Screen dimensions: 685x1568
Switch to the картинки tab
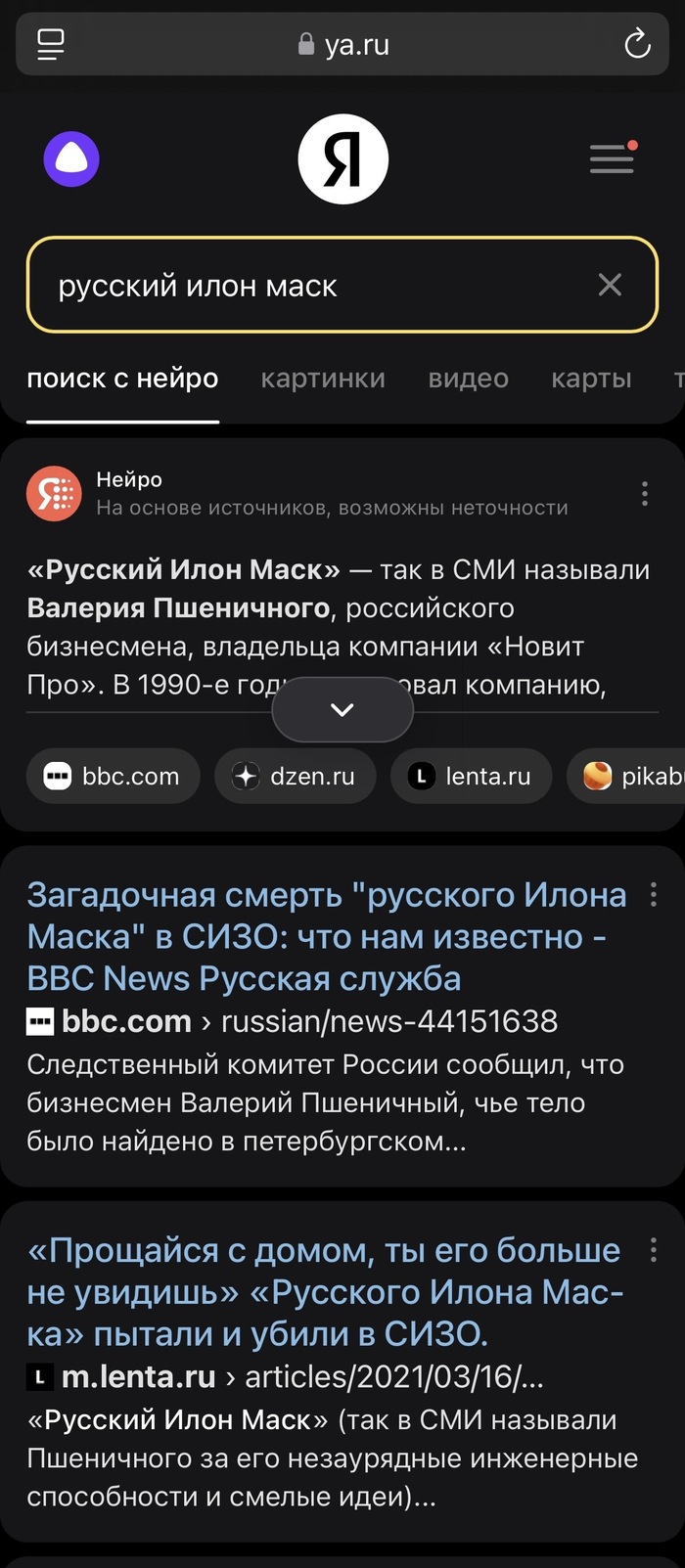pos(323,379)
